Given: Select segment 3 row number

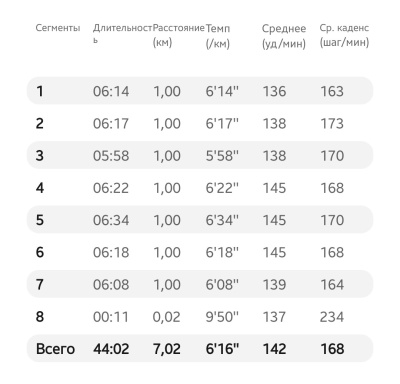Looking at the screenshot, I should click(40, 155).
